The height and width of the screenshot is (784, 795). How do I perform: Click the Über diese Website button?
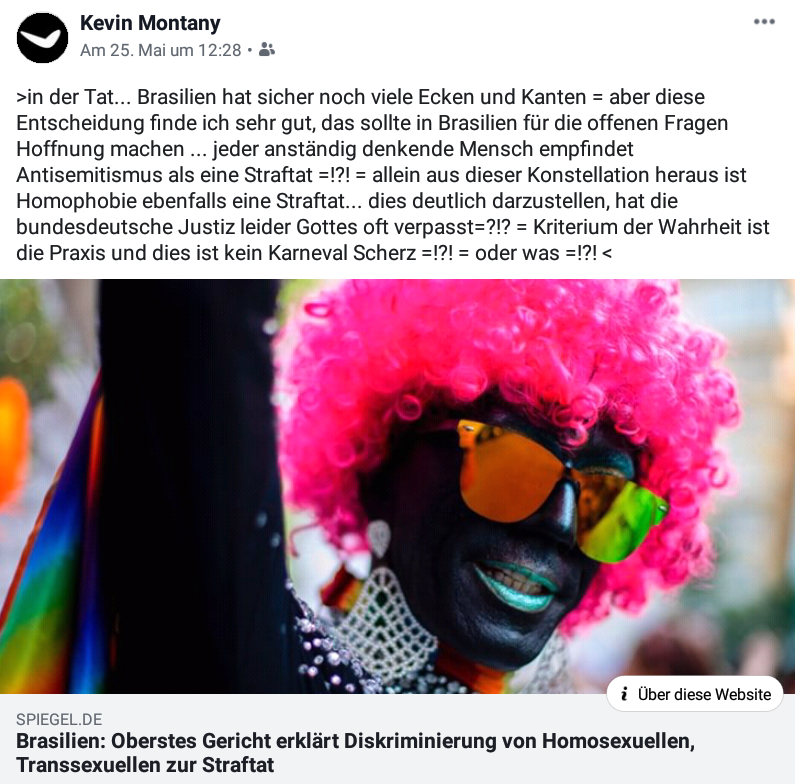pyautogui.click(x=695, y=694)
